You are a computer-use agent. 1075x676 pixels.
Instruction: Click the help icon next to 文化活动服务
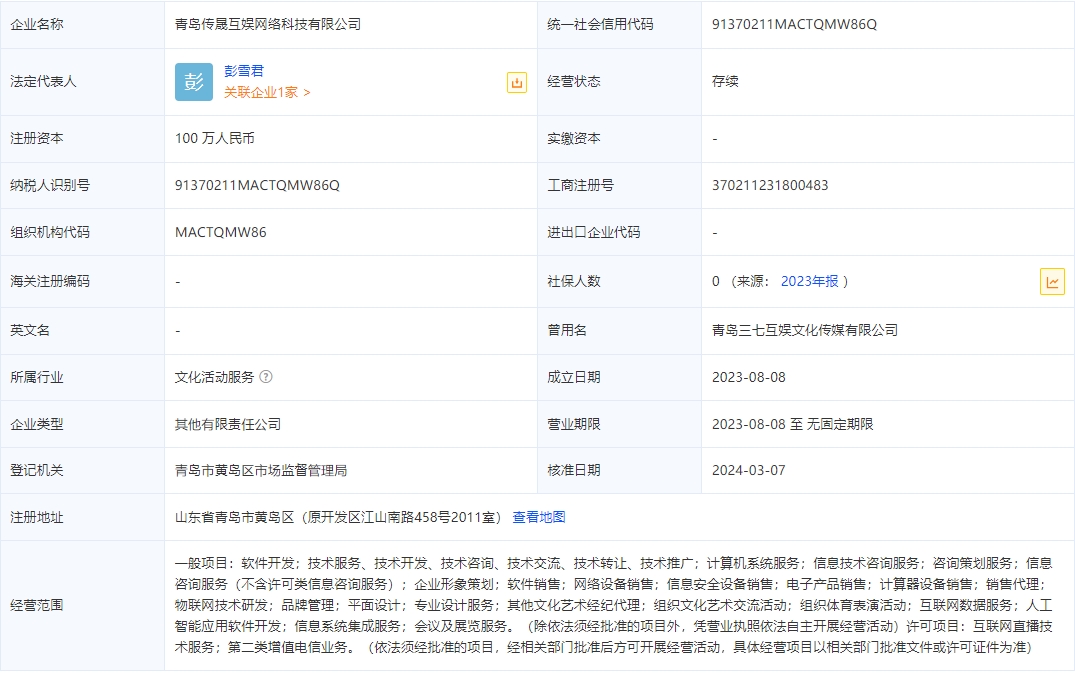(266, 377)
